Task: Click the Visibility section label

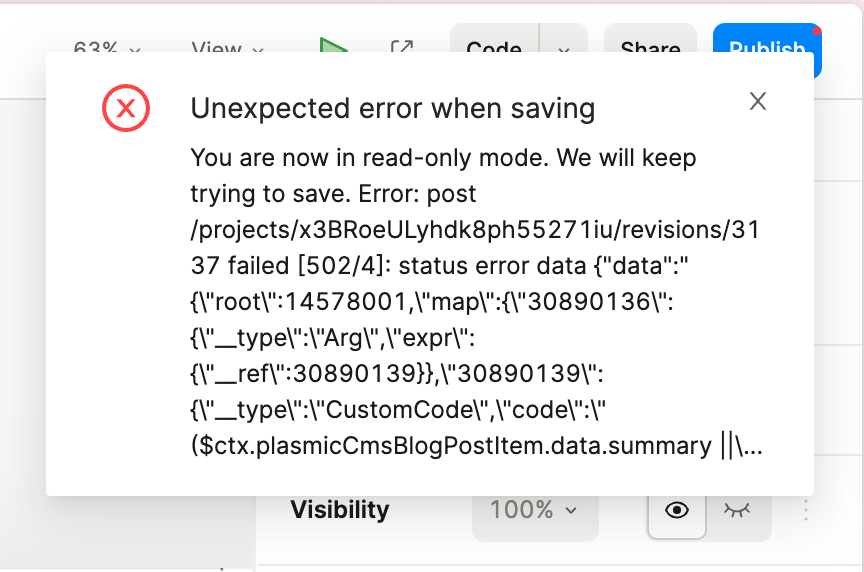Action: [x=340, y=510]
